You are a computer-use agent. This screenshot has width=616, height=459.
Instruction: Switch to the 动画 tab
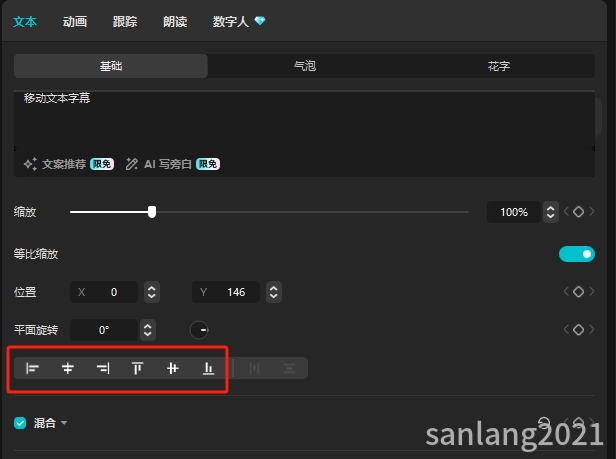(x=75, y=22)
